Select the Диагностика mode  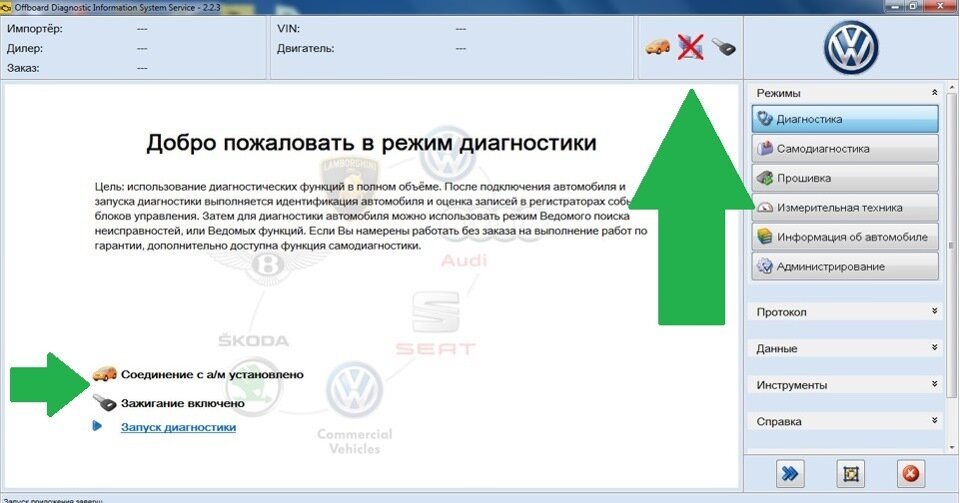tap(844, 119)
